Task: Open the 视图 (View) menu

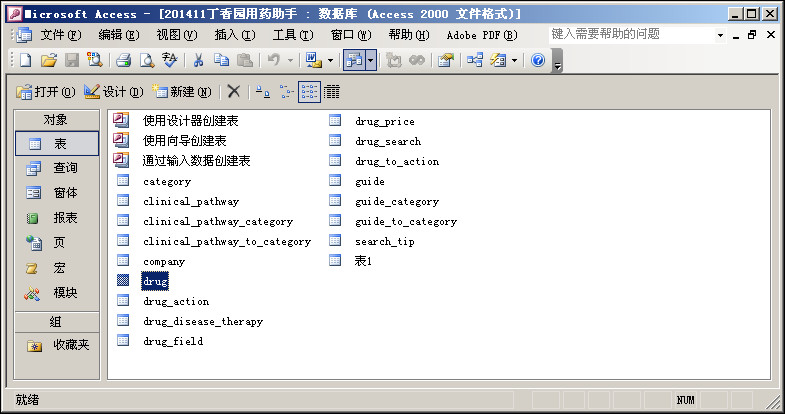Action: click(177, 35)
